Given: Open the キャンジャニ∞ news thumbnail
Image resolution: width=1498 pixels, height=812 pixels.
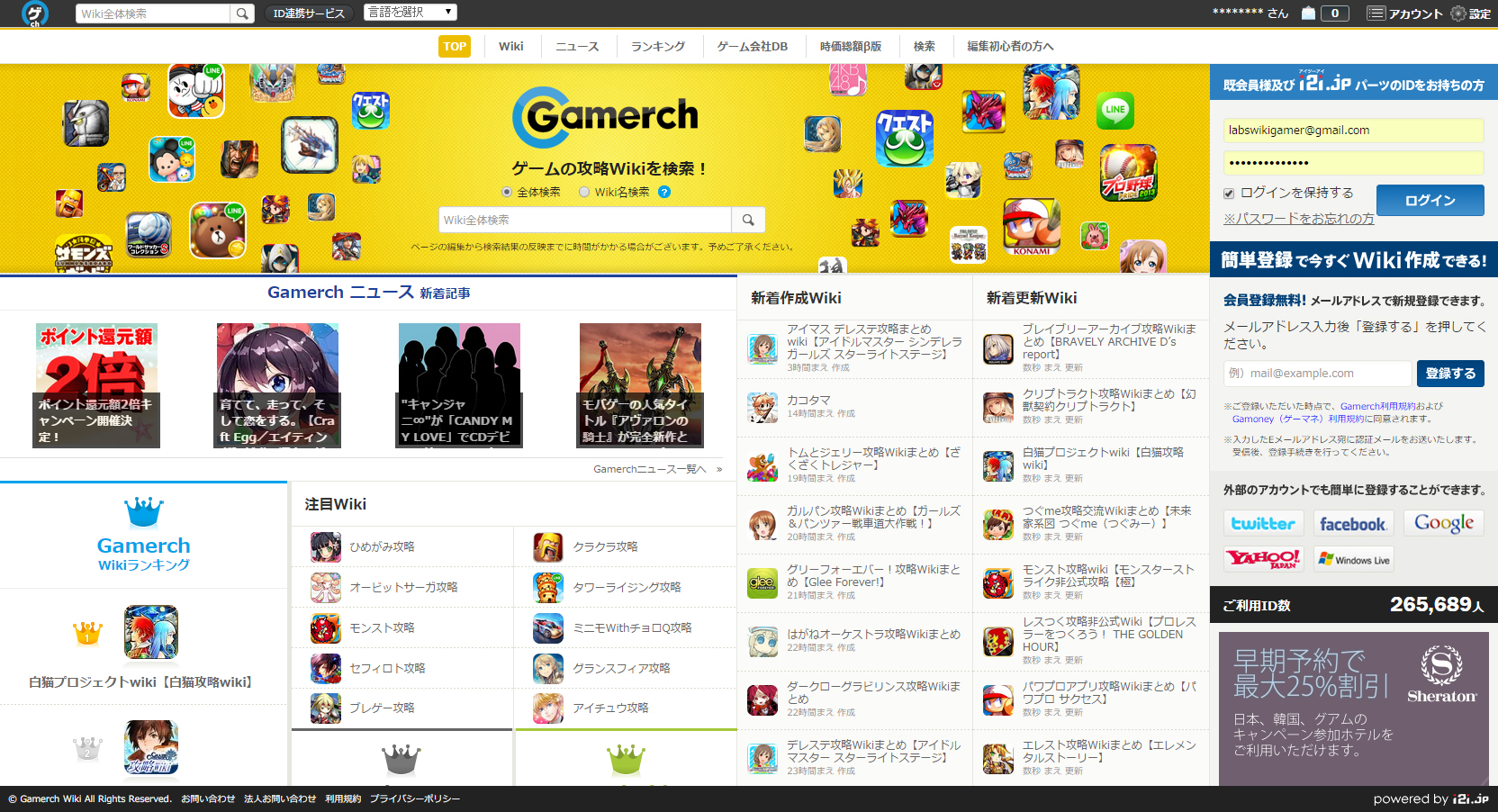Looking at the screenshot, I should (459, 385).
